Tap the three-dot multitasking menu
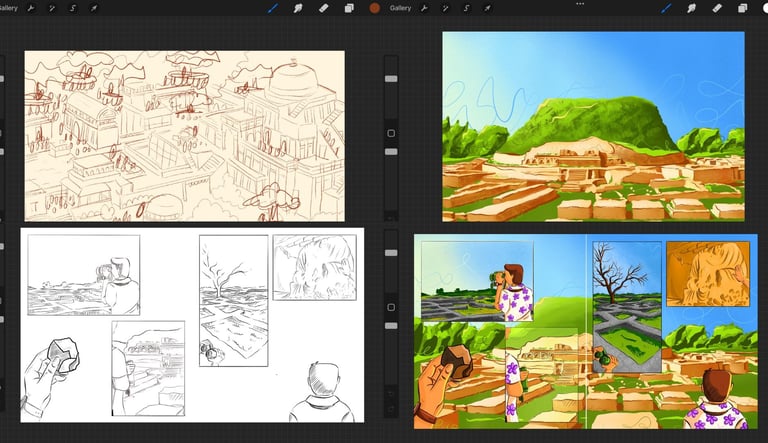Viewport: 768px width, 443px height. tap(580, 3)
